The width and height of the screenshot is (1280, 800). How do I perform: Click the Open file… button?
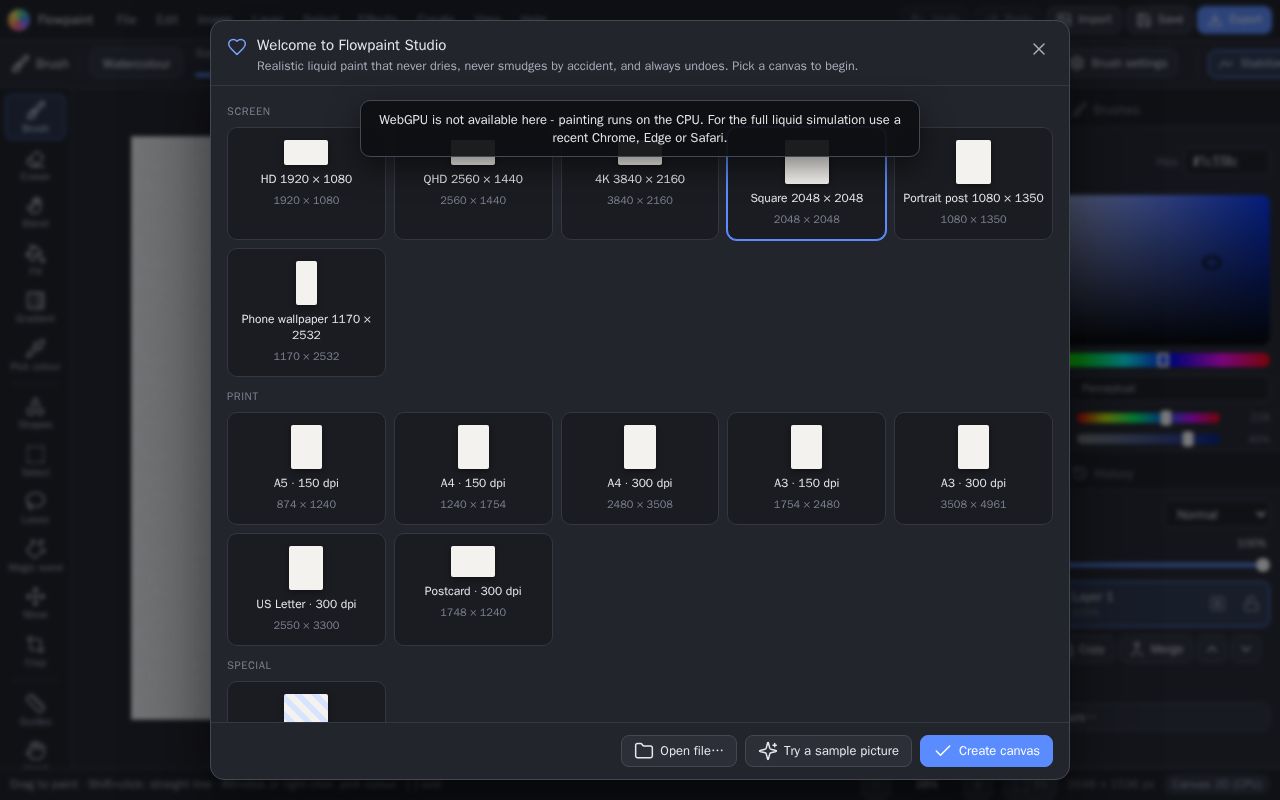point(679,751)
